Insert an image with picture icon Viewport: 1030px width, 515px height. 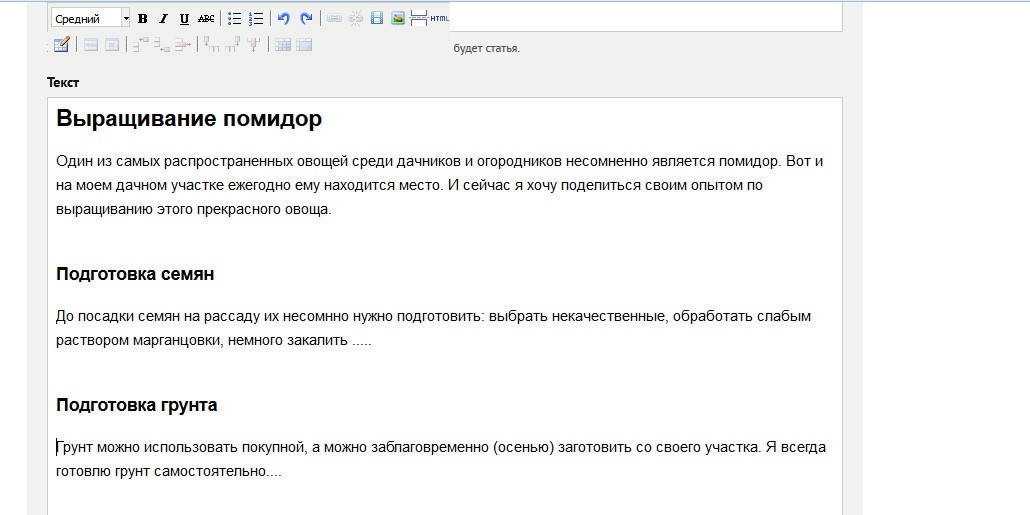point(397,18)
